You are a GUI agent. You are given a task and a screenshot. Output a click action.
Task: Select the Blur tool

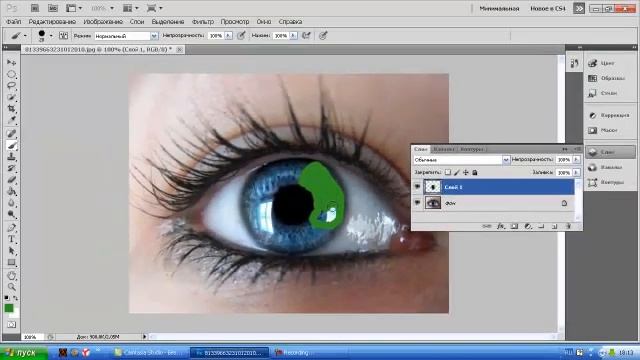(x=11, y=203)
